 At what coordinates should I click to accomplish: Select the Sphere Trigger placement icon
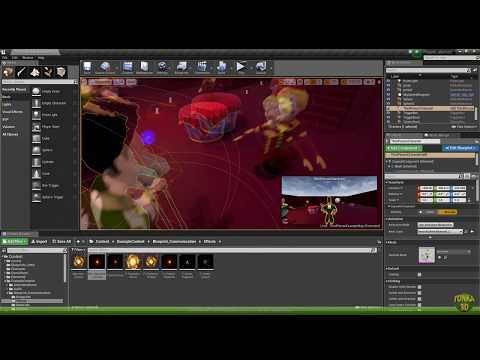coord(36,197)
